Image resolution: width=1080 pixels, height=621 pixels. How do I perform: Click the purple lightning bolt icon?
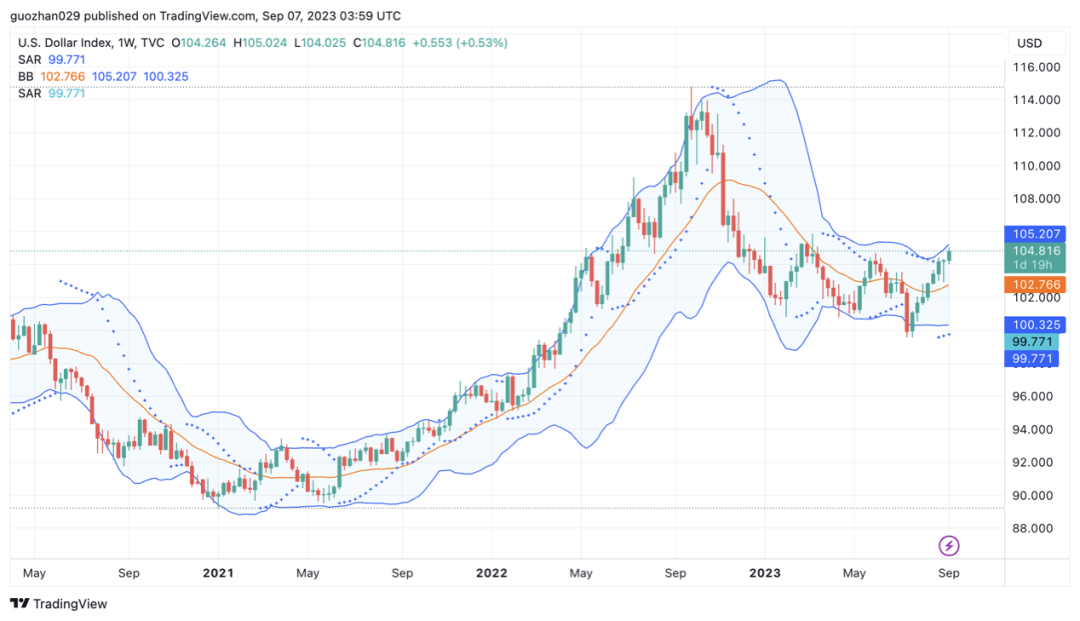[949, 545]
